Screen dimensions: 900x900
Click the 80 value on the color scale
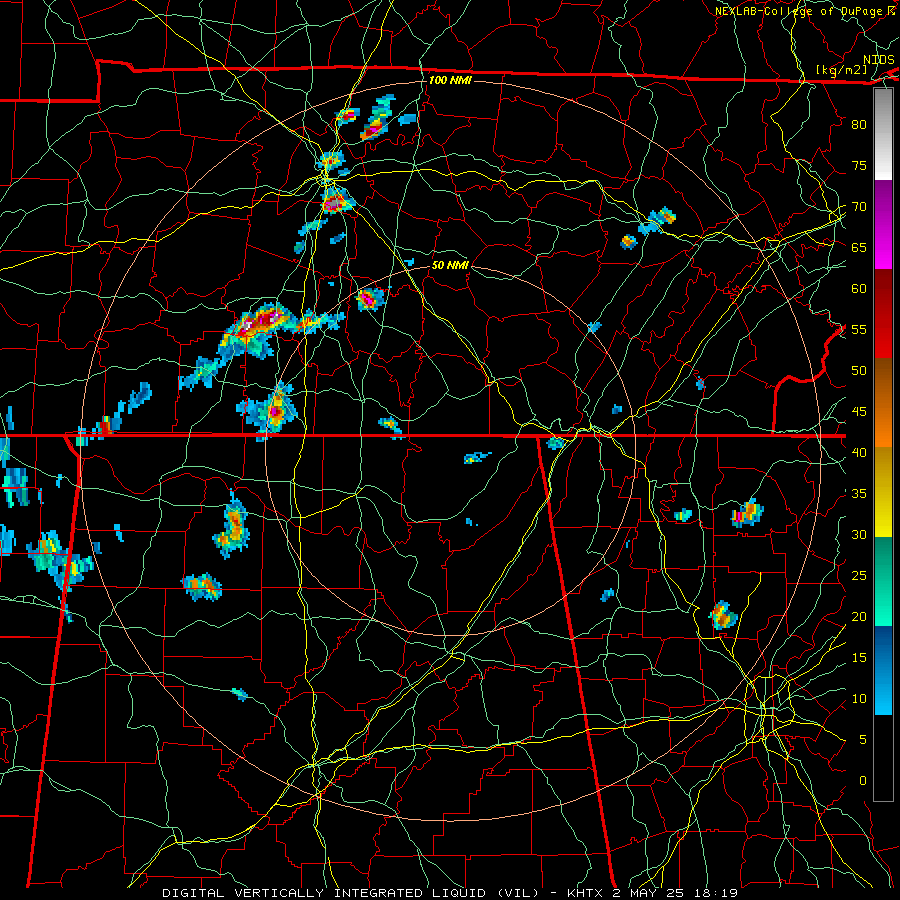[x=859, y=125]
